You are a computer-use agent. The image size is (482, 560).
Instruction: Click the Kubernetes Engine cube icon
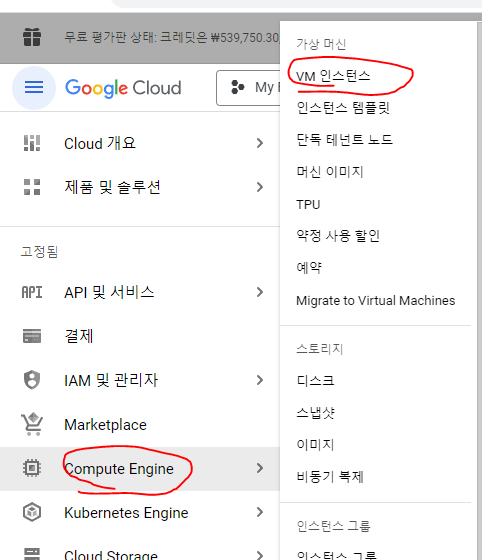[x=32, y=512]
